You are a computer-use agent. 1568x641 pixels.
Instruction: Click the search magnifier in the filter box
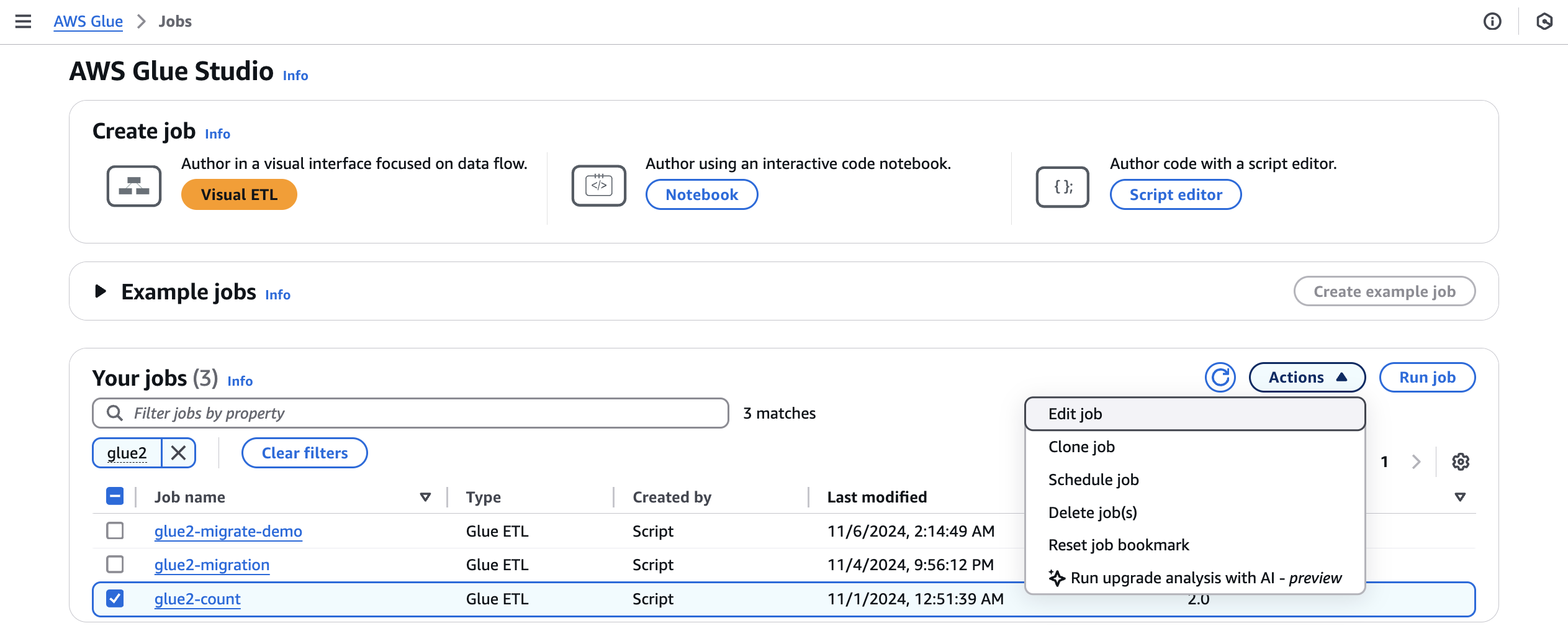(115, 412)
